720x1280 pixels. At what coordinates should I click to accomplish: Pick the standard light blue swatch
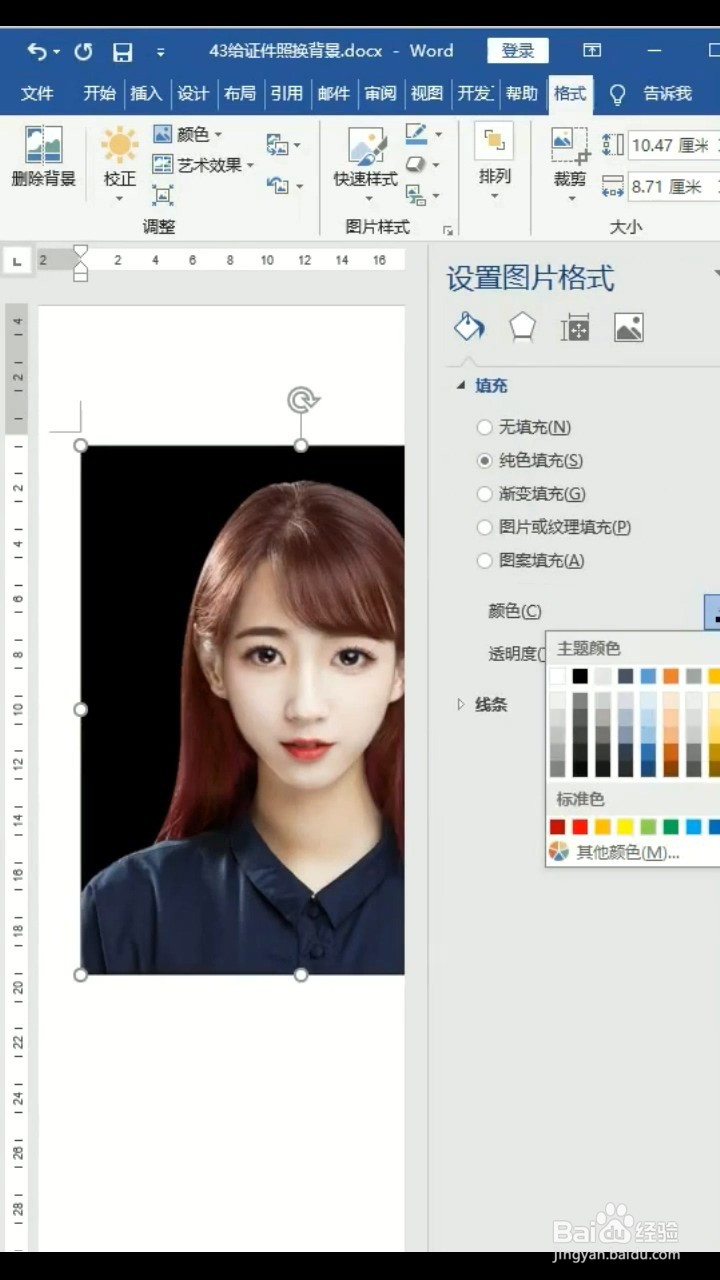[x=694, y=827]
